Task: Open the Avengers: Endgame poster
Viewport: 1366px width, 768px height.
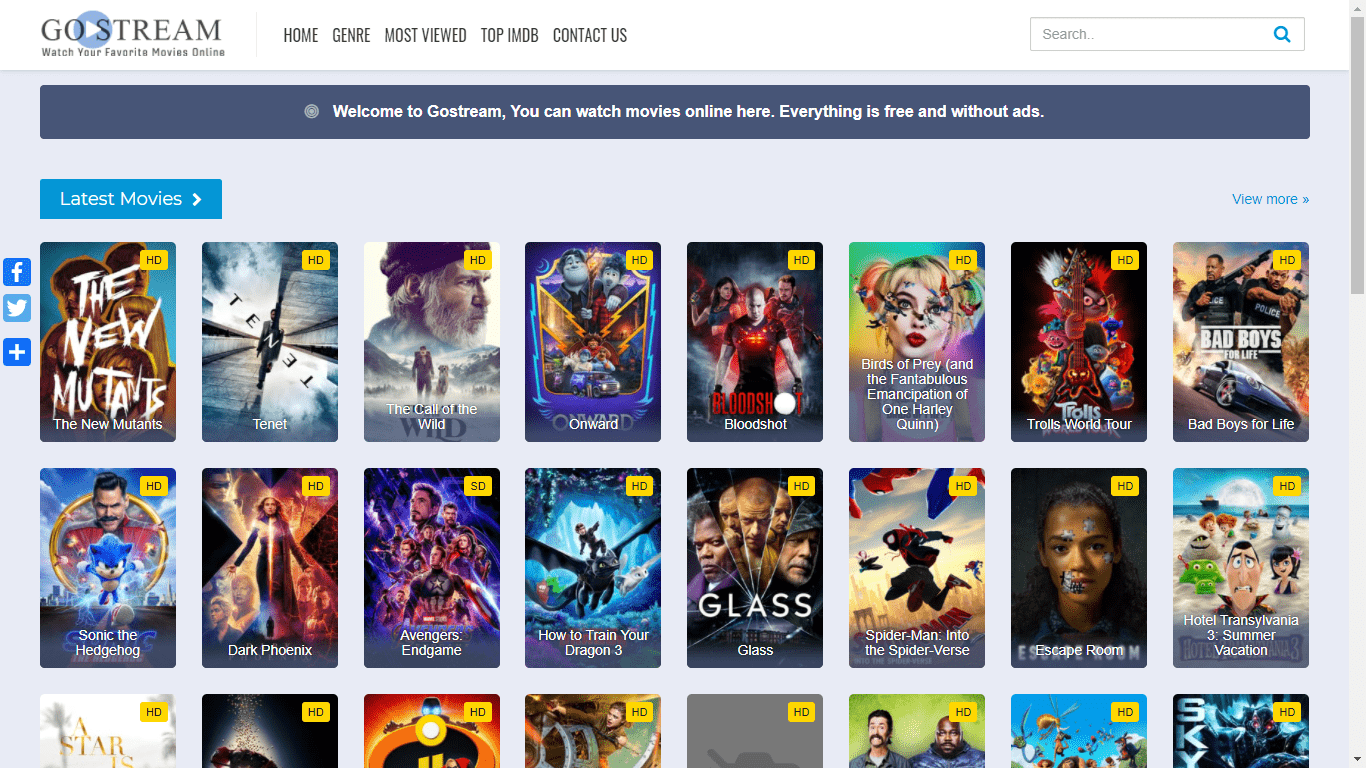Action: point(432,568)
